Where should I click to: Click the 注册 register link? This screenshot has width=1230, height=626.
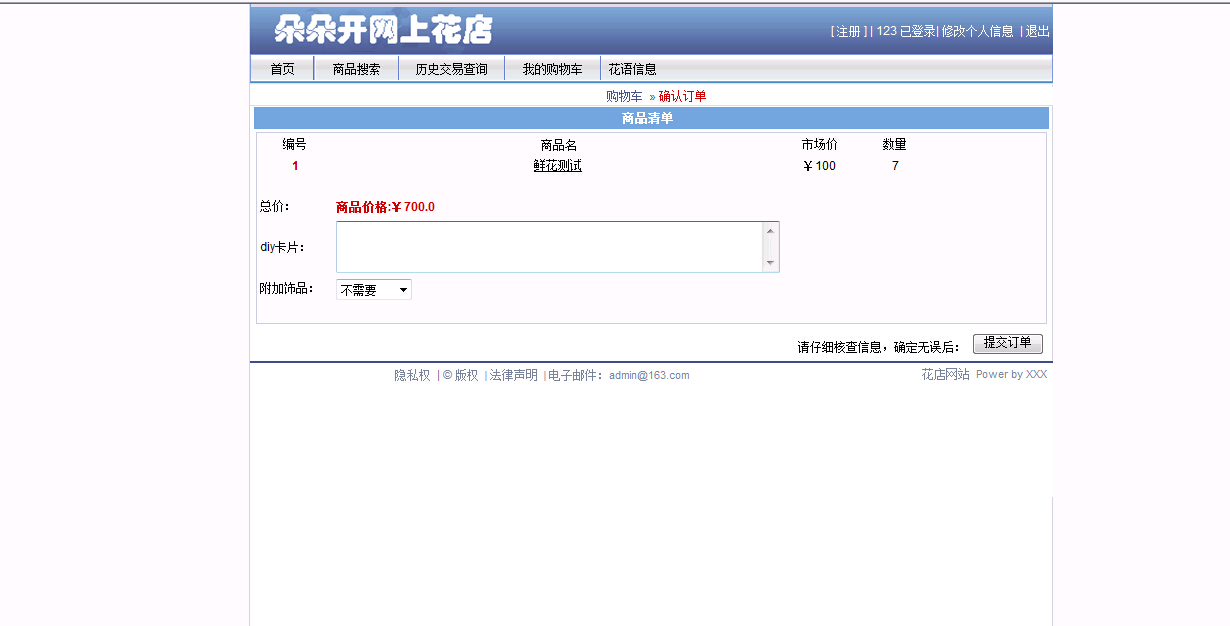coord(848,31)
